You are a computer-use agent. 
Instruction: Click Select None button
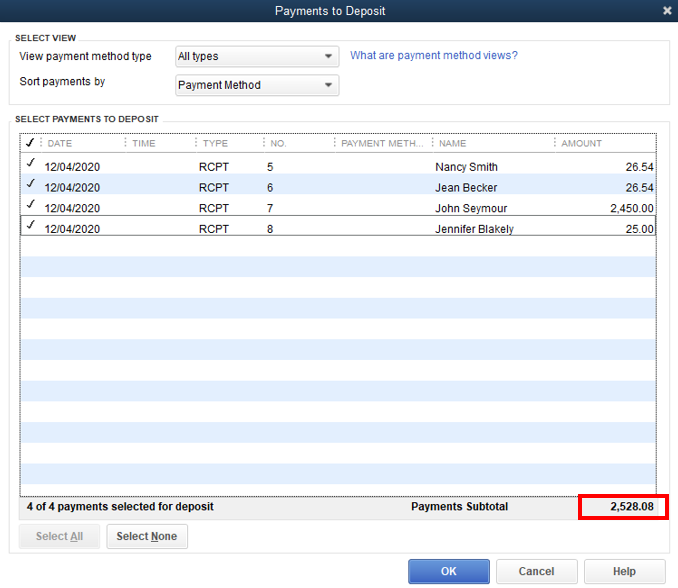click(x=147, y=536)
